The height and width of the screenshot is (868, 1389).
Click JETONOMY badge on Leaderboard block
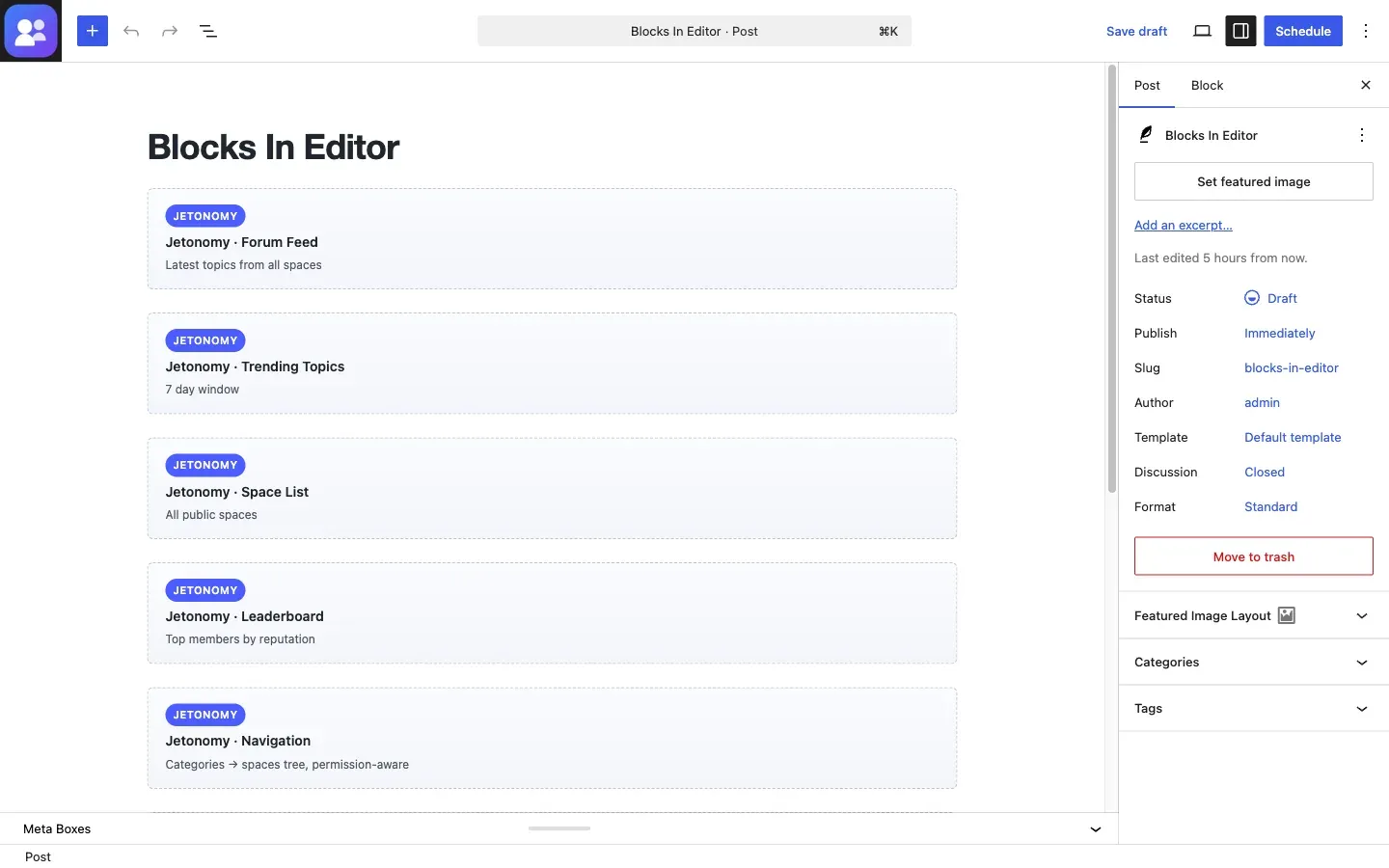point(205,590)
